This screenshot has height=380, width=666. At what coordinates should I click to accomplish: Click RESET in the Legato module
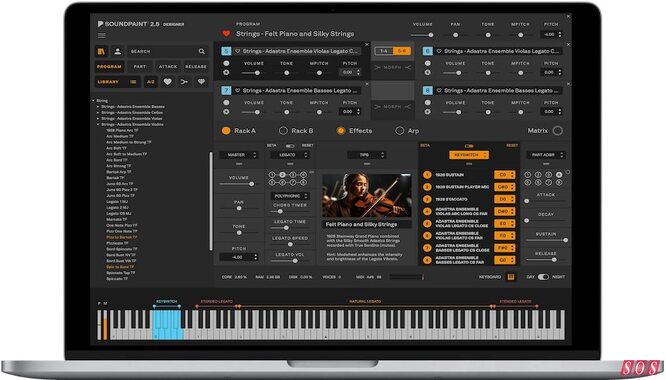point(307,146)
